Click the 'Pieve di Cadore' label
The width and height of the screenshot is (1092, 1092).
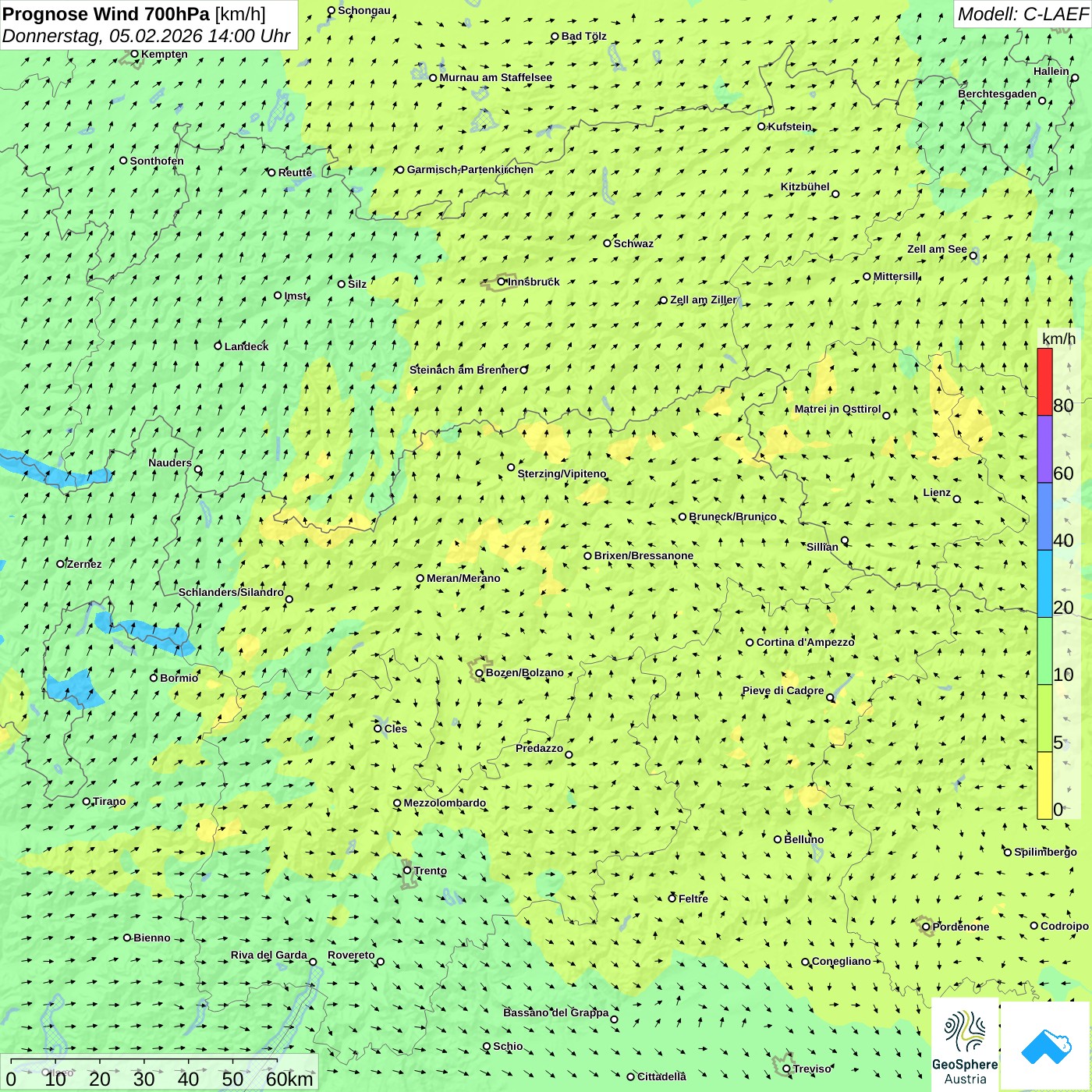pyautogui.click(x=782, y=690)
